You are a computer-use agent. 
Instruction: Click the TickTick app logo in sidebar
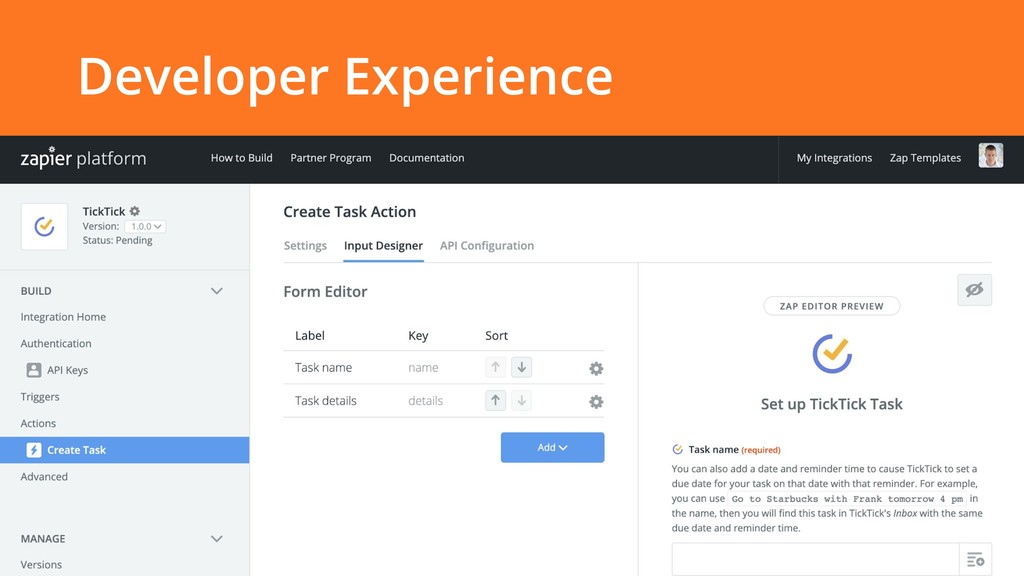44,227
